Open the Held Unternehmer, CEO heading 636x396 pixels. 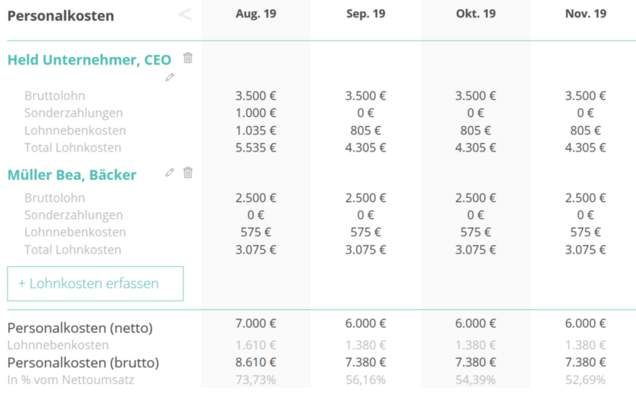[89, 60]
